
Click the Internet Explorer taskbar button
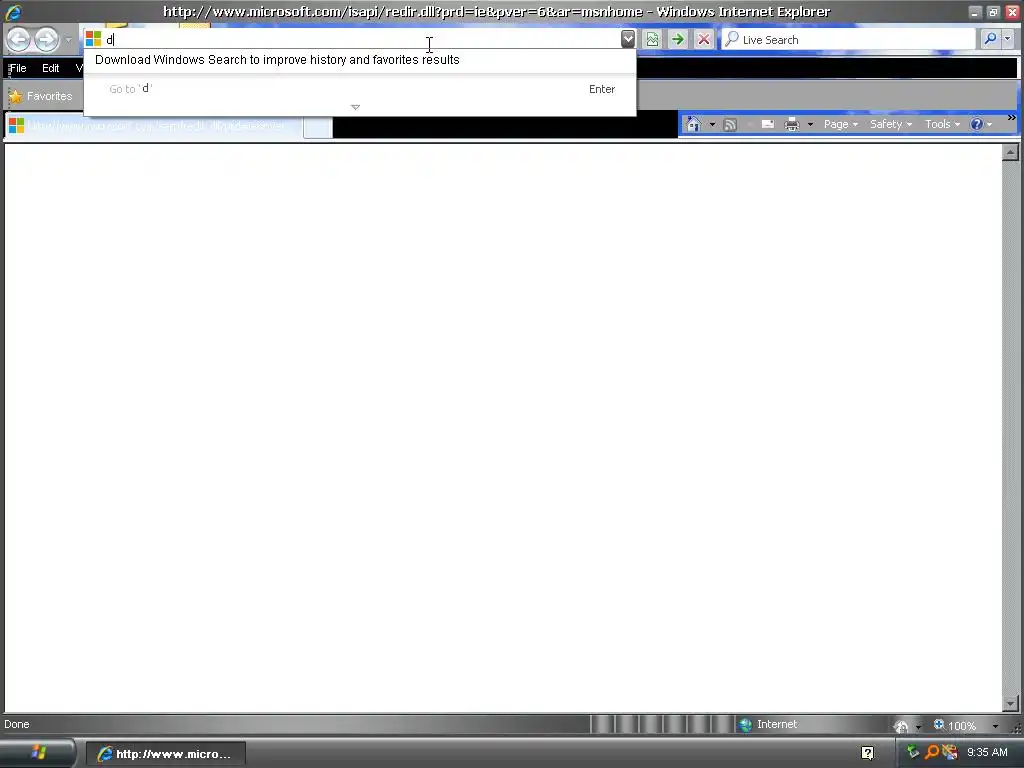point(166,754)
